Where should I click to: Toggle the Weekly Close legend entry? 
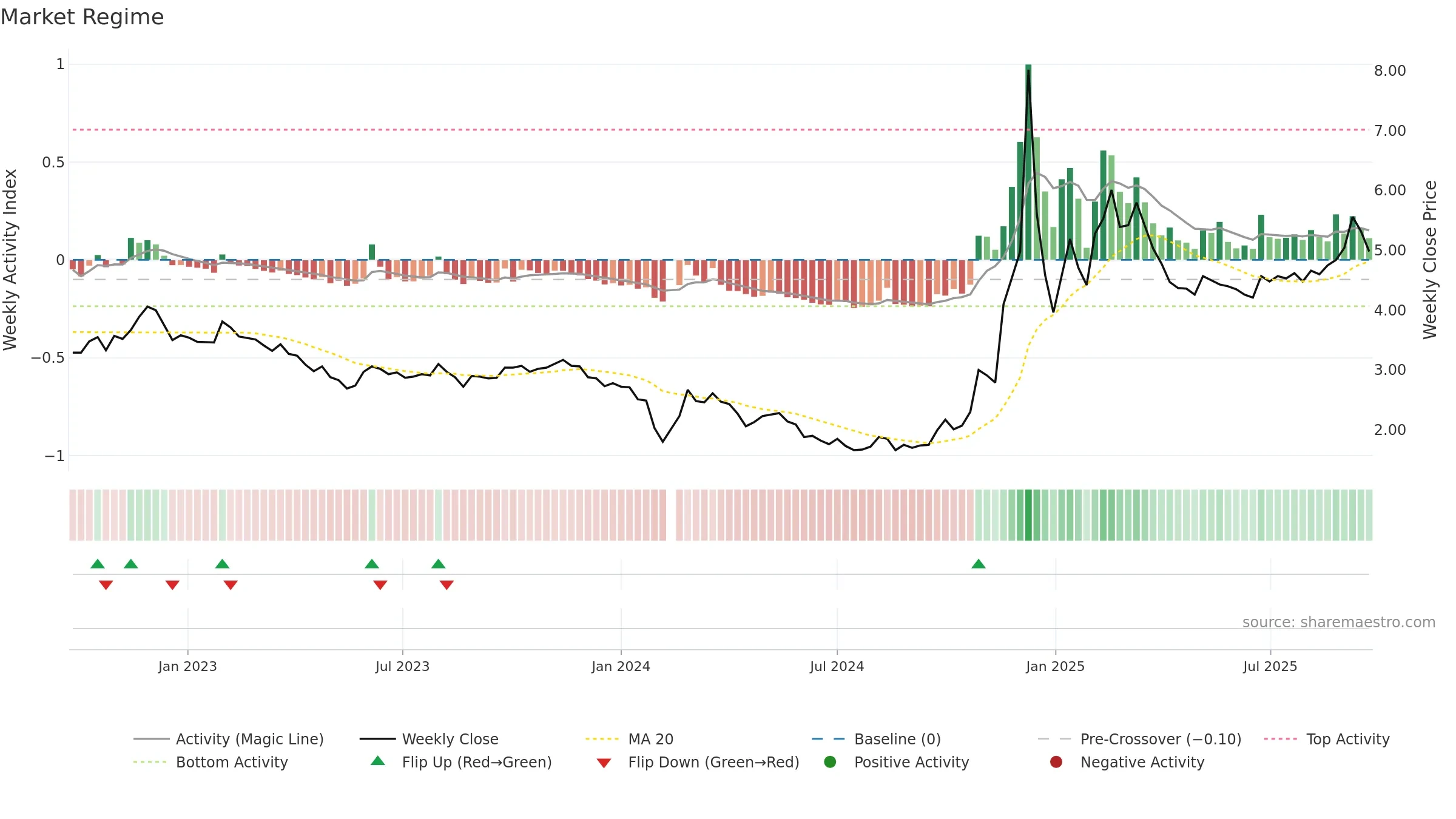[x=429, y=739]
